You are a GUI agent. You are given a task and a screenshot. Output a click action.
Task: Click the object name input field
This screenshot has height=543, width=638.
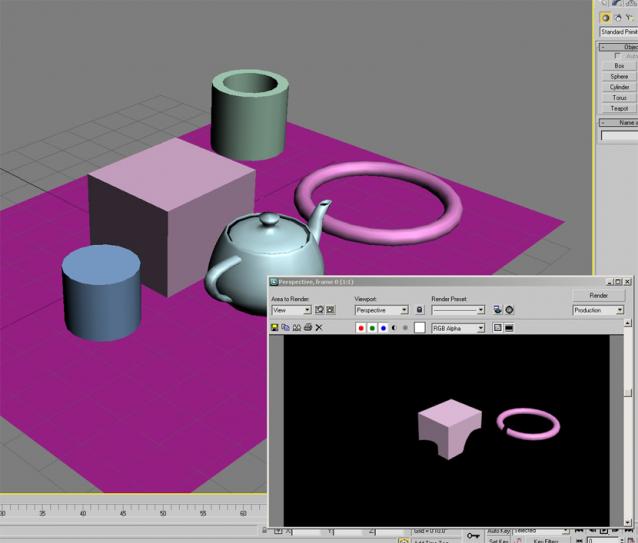pos(620,135)
